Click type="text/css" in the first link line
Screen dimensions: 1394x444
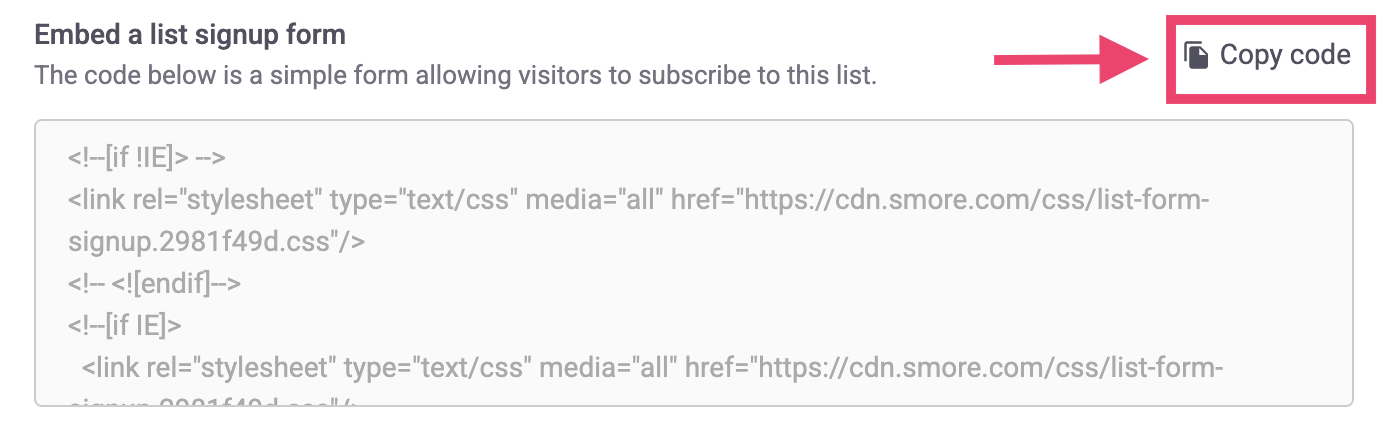pyautogui.click(x=421, y=200)
